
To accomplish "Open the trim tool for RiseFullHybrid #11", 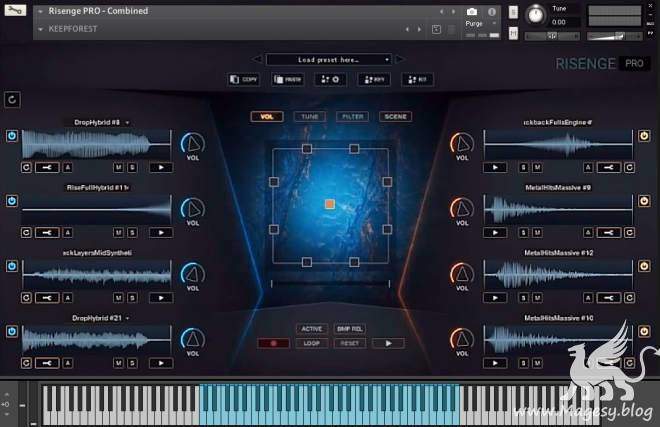I will tap(47, 232).
